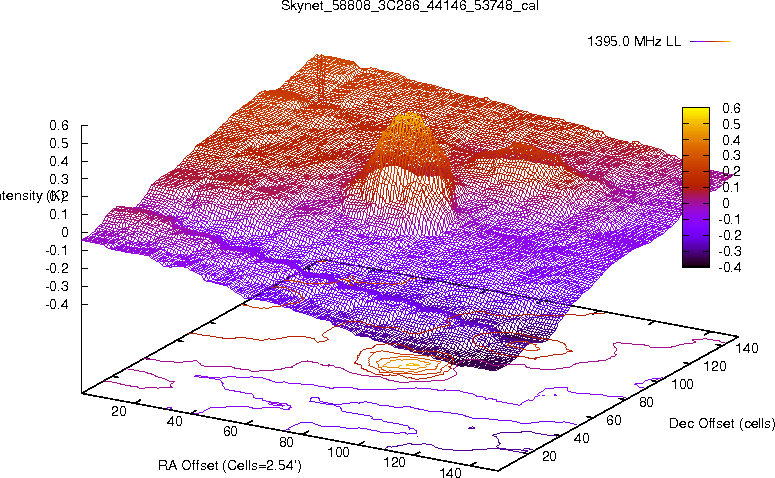The image size is (775, 478).
Task: Click the color bar gradient scale
Action: click(x=696, y=187)
